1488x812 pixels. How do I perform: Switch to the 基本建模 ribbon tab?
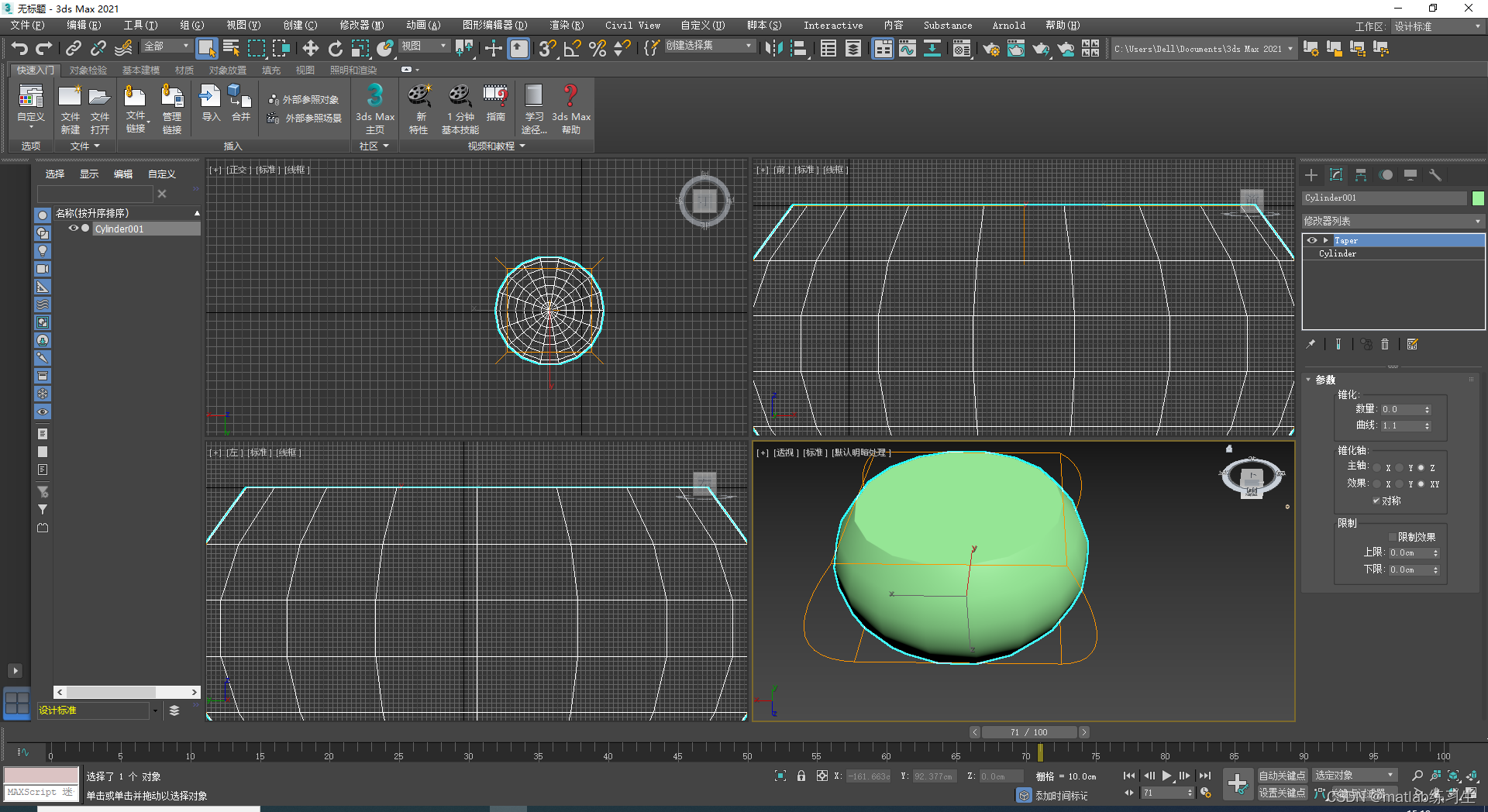(140, 70)
